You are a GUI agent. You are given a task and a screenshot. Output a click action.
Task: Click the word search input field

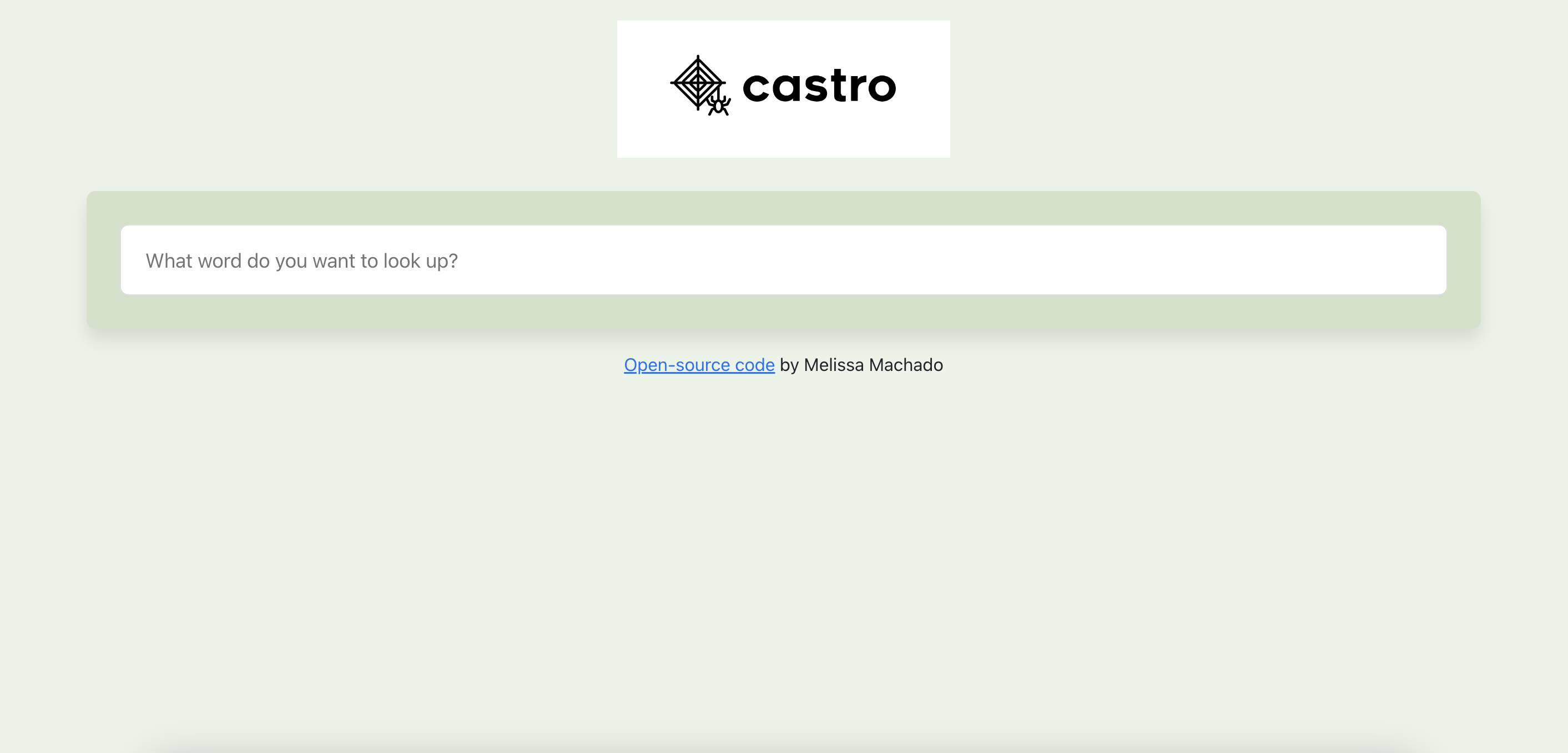coord(783,260)
